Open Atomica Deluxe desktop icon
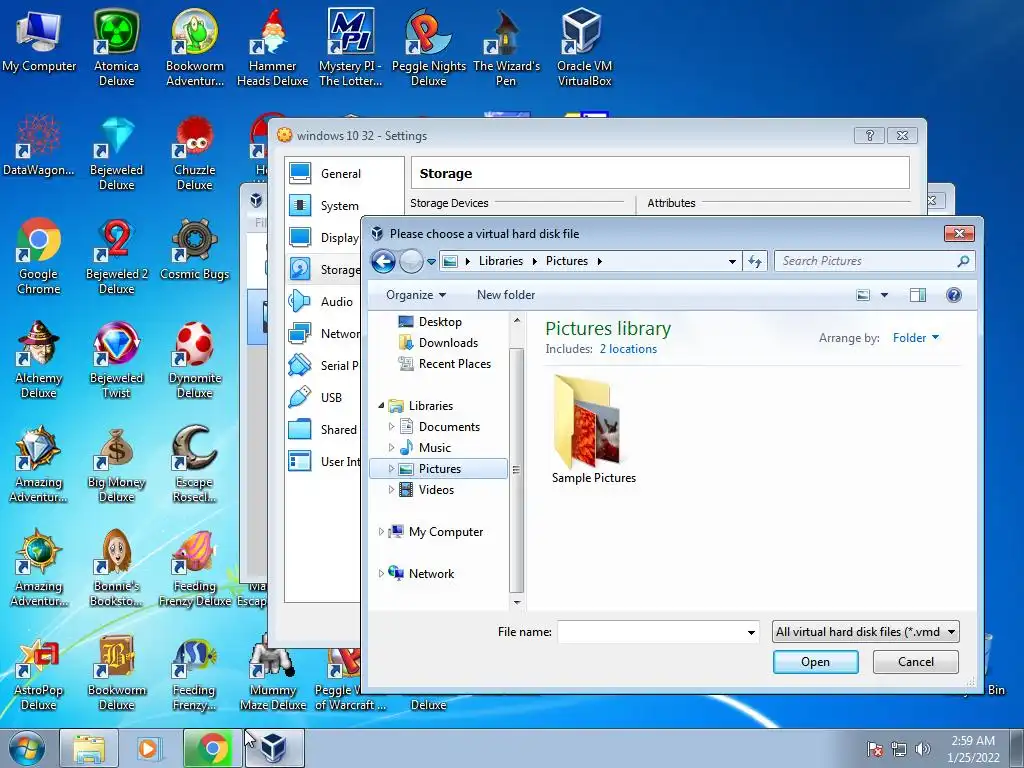This screenshot has width=1024, height=768. pyautogui.click(x=116, y=48)
